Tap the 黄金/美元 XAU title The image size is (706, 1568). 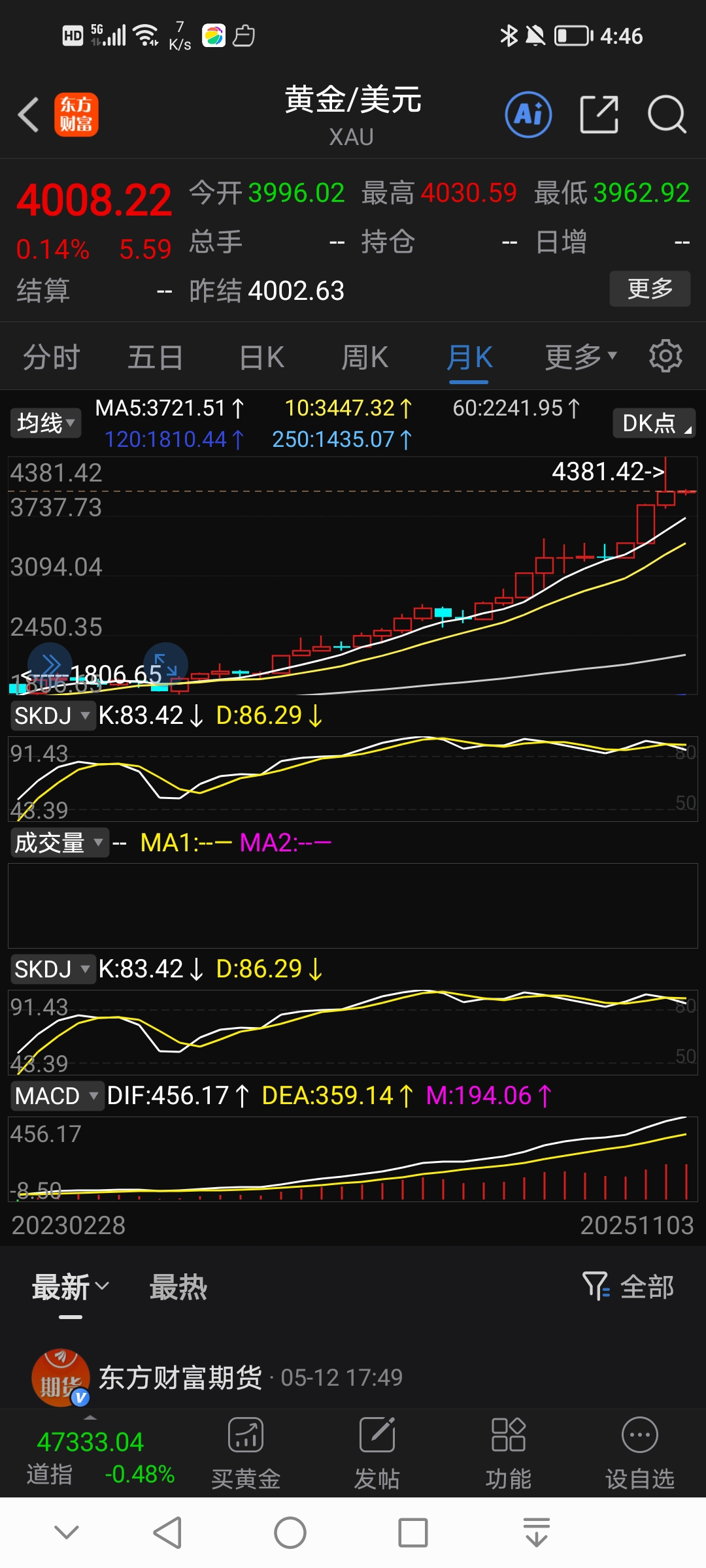pos(353,116)
